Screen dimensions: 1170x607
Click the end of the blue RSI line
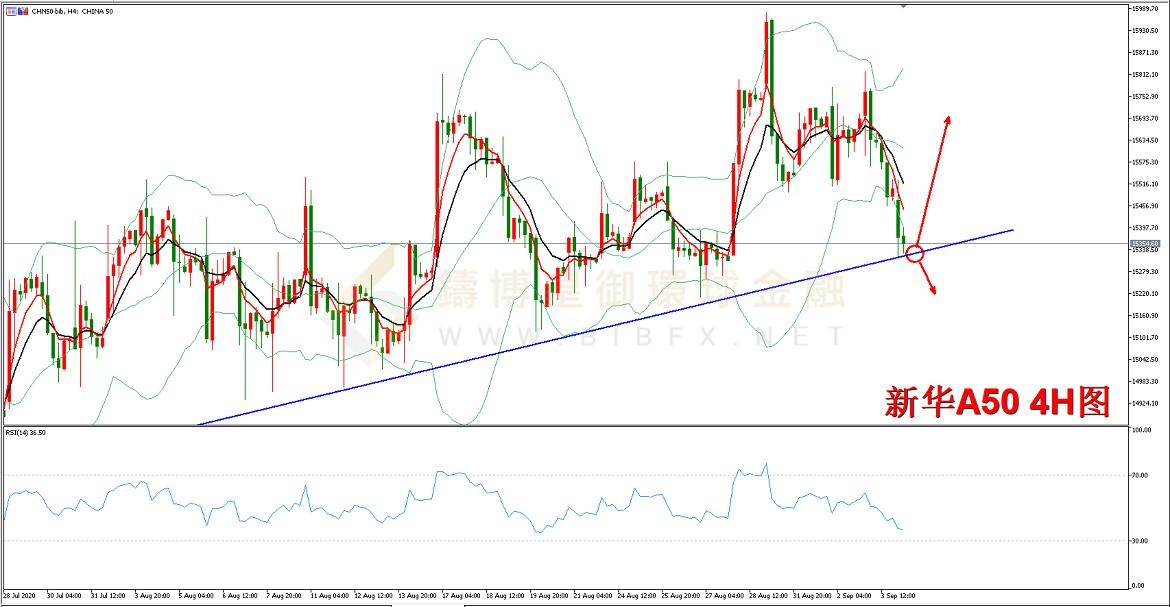[x=902, y=530]
